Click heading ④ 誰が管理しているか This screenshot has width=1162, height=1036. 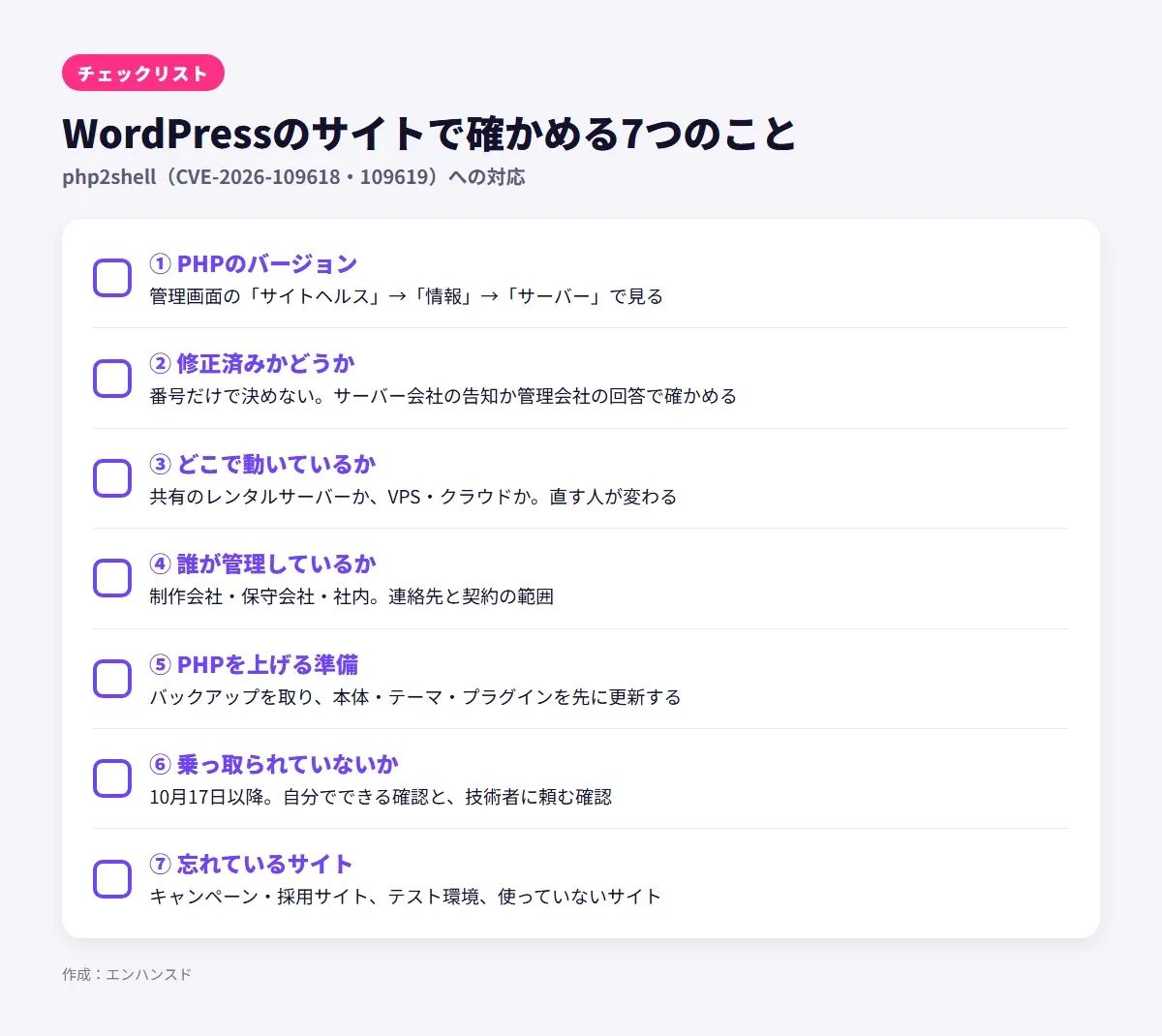[x=262, y=564]
